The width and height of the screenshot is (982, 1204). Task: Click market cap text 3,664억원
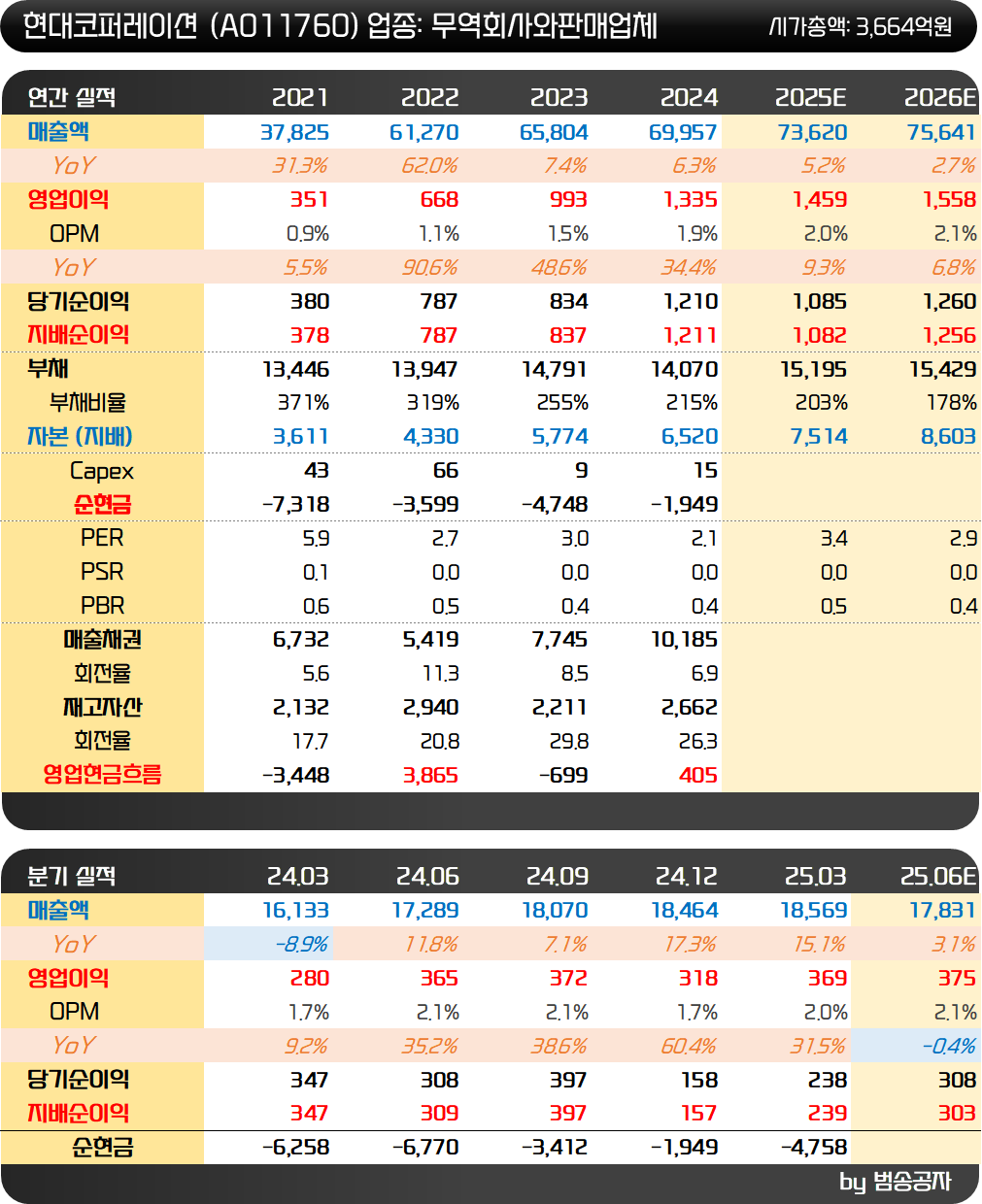click(x=903, y=27)
